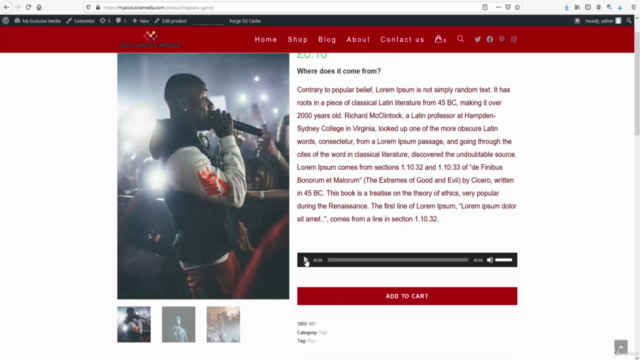Visit the Instagram profile icon
The height and width of the screenshot is (360, 640).
coord(514,40)
